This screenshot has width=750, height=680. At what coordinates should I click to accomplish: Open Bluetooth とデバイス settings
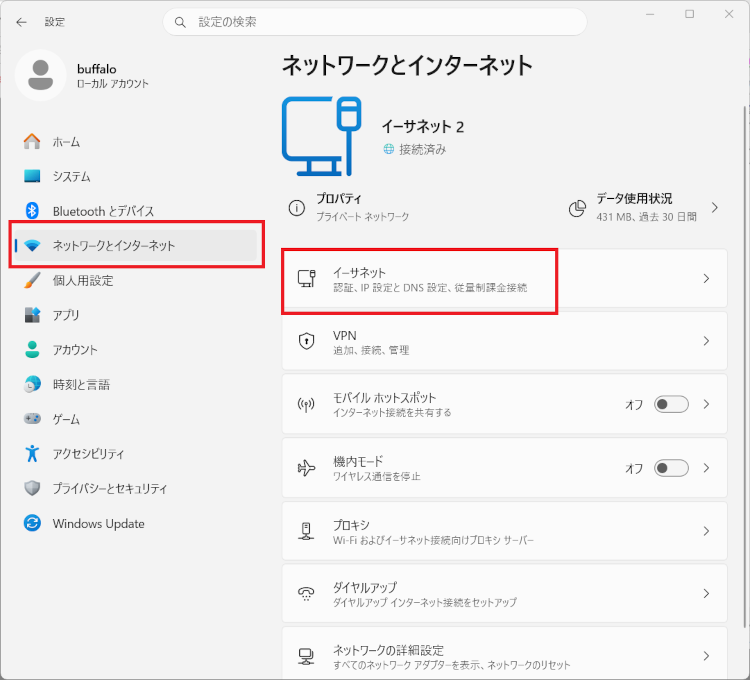click(136, 210)
